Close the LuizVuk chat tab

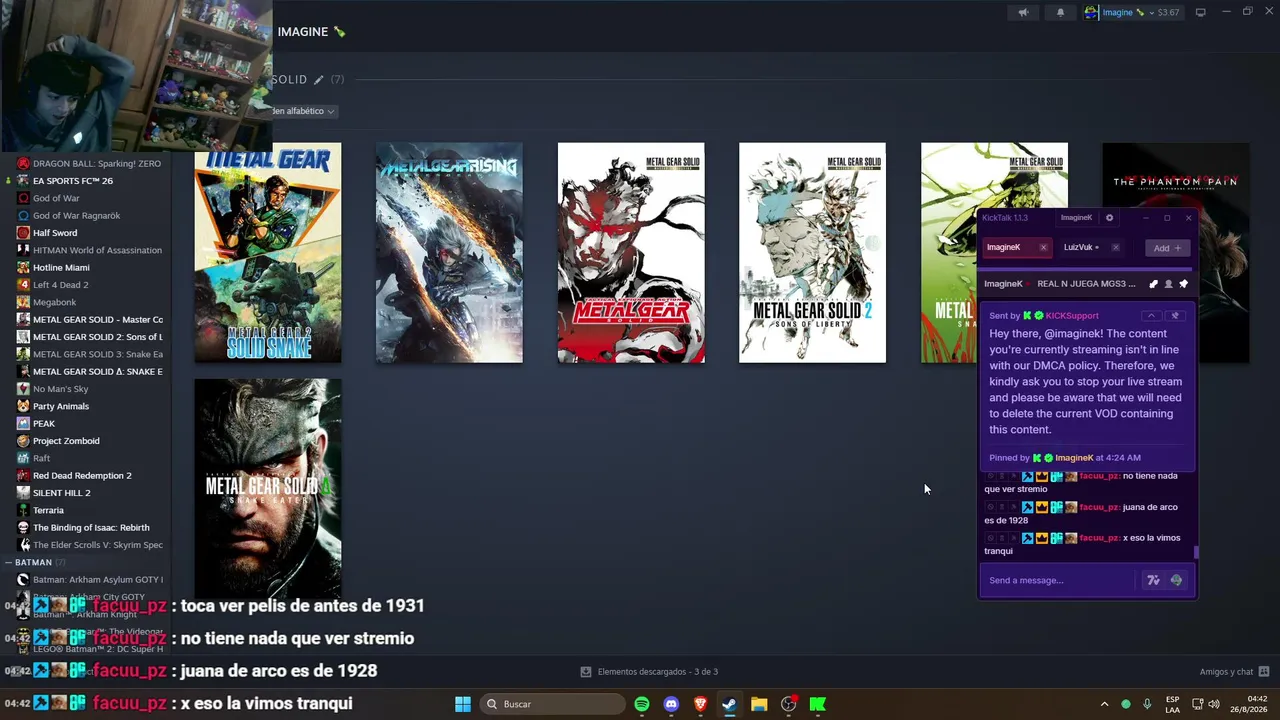pos(1115,248)
